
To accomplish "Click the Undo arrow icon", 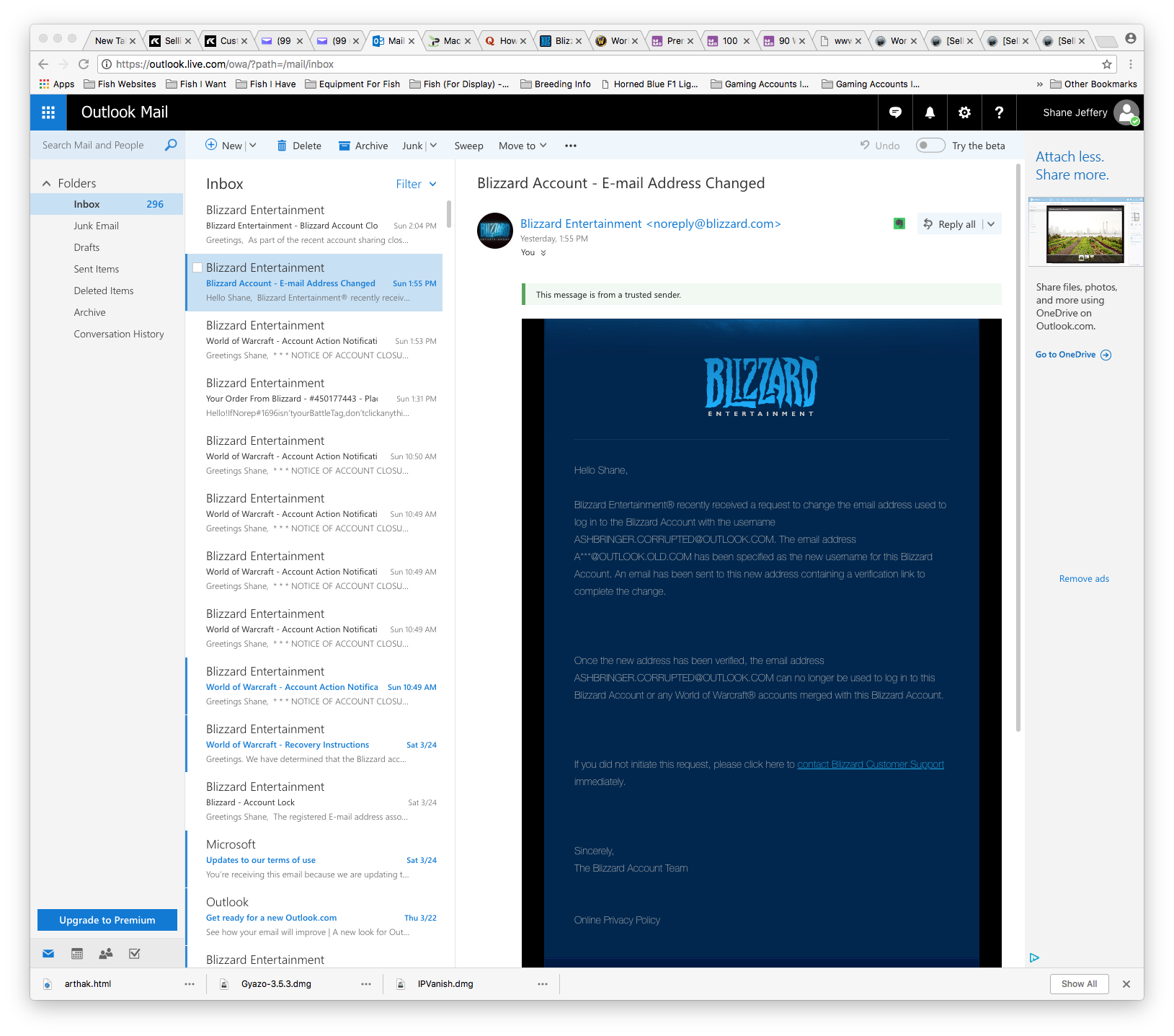I will pos(865,145).
